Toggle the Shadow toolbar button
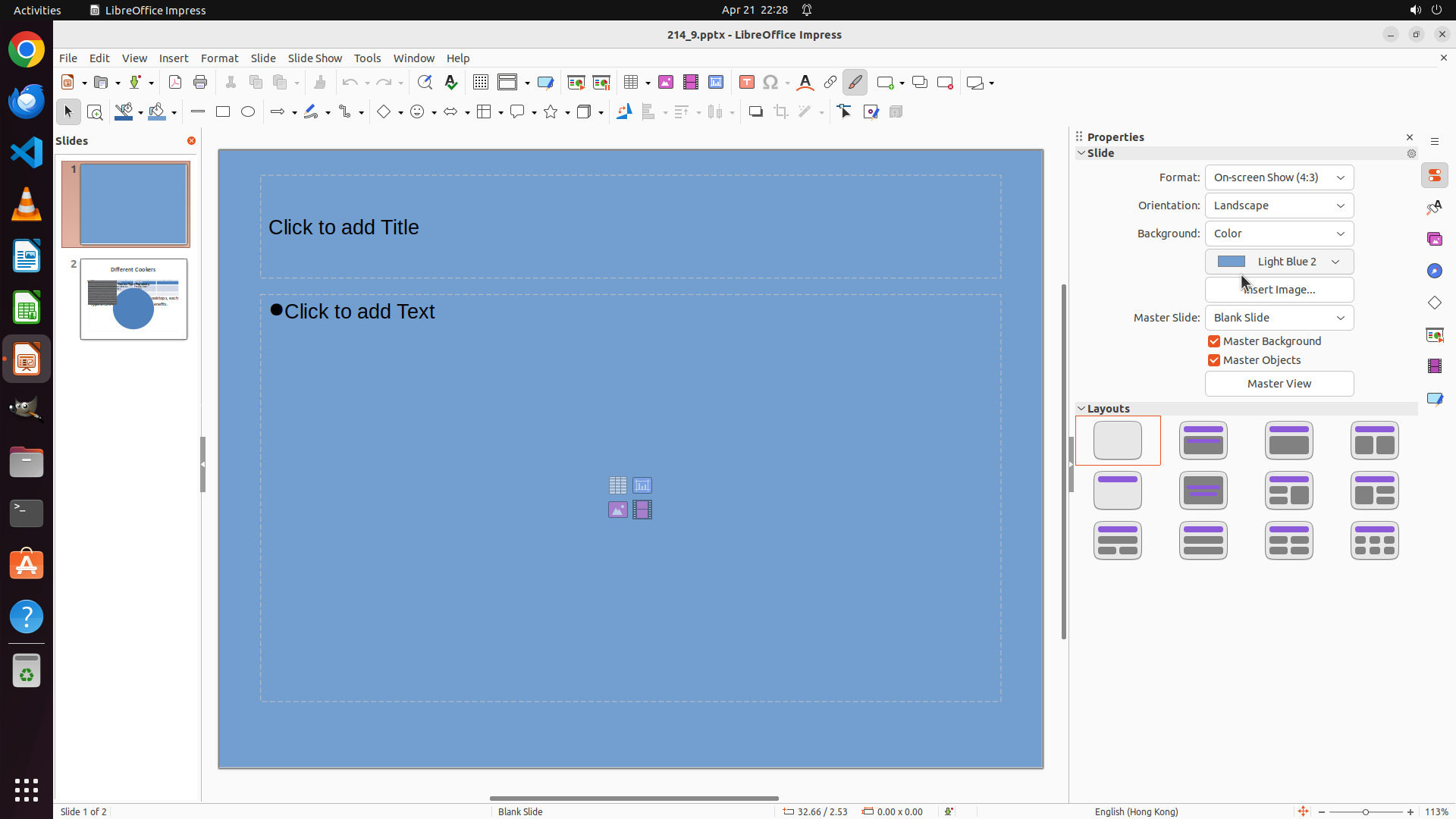 (755, 112)
